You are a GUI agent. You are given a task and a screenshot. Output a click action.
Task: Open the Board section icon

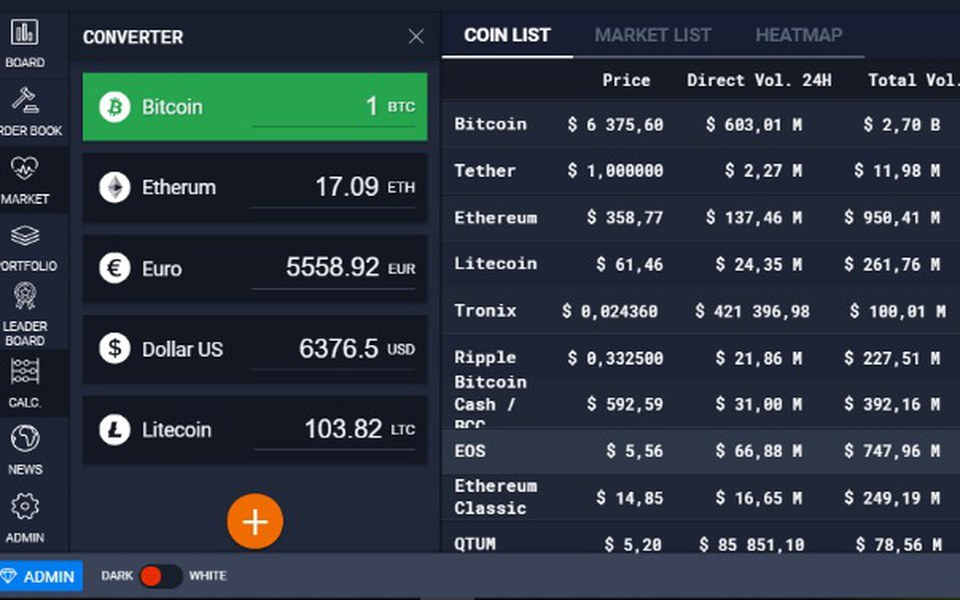pyautogui.click(x=24, y=32)
